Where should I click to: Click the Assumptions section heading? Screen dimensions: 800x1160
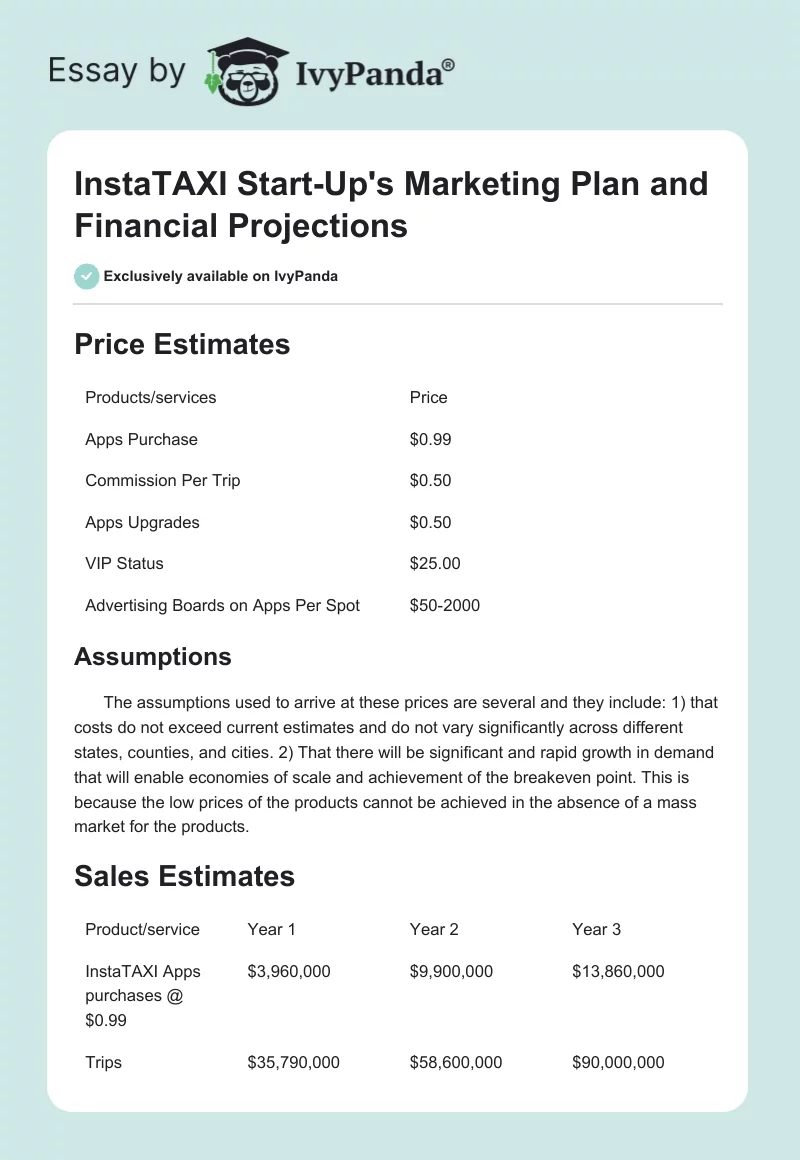[153, 656]
